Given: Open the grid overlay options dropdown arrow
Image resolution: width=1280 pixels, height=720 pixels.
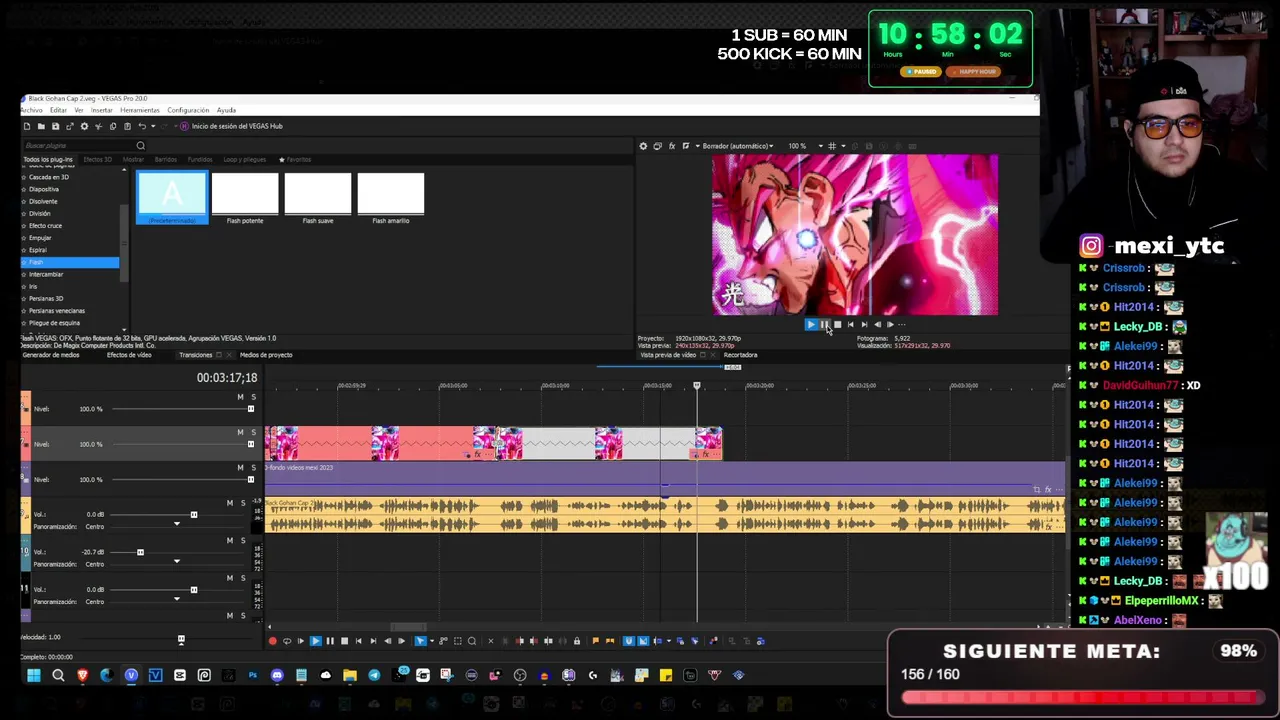Looking at the screenshot, I should pos(843,146).
